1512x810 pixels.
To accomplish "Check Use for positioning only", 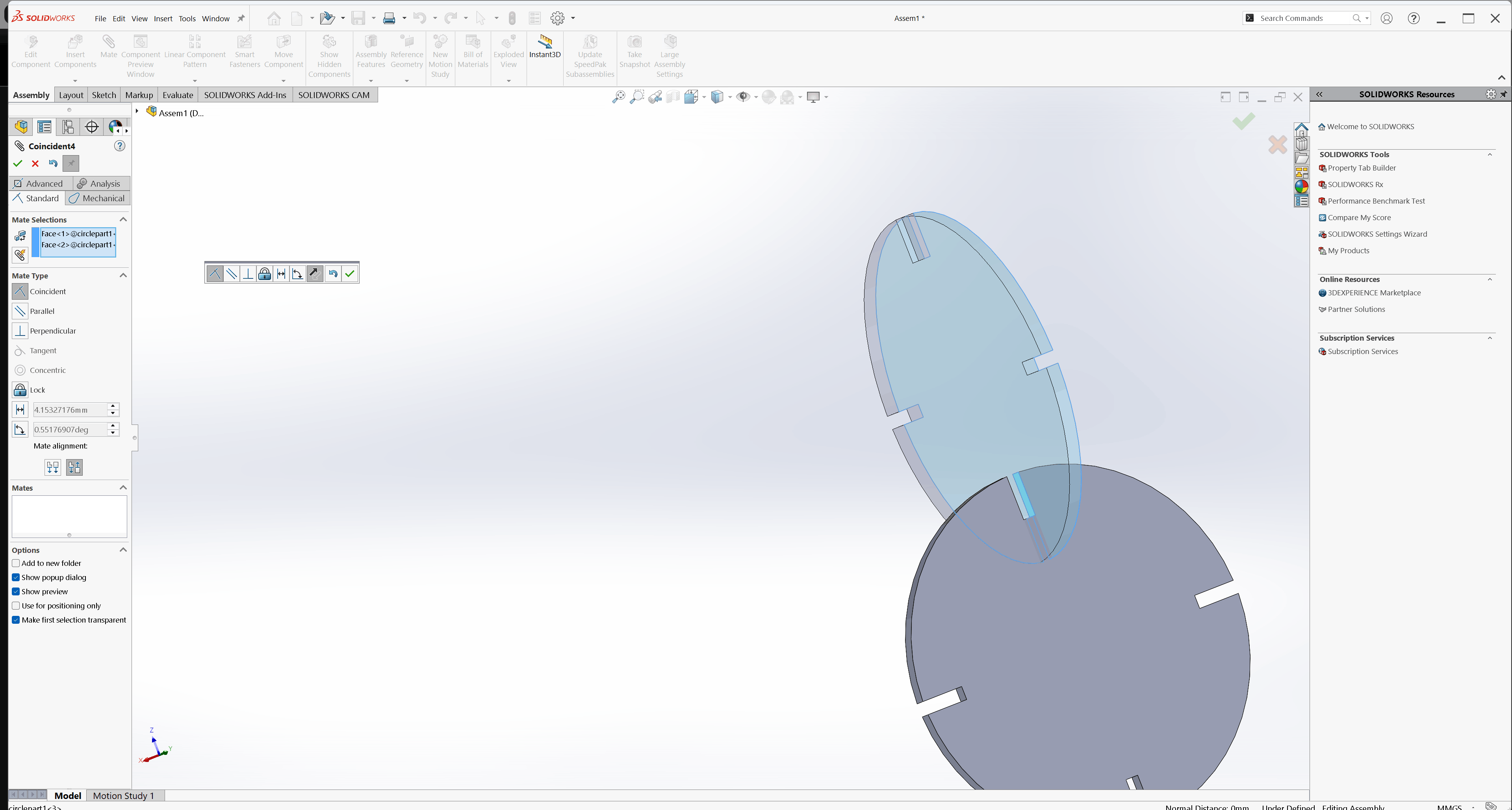I will [x=16, y=605].
